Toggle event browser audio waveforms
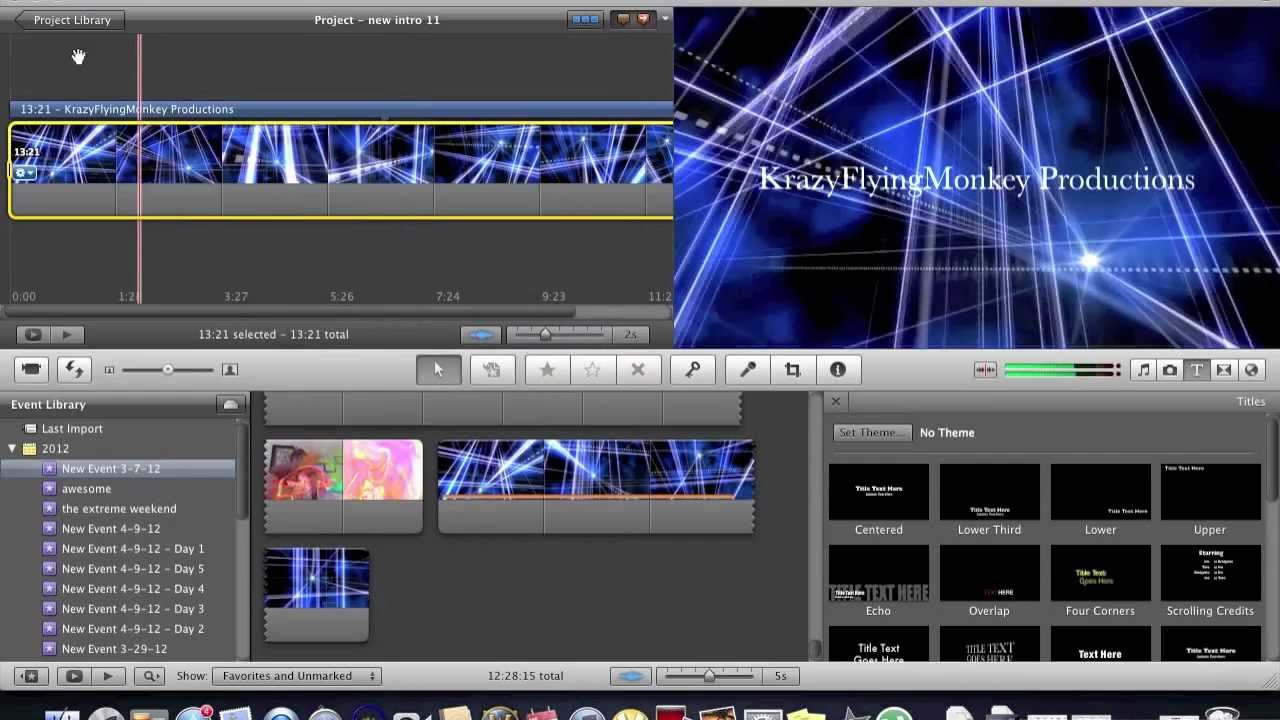The width and height of the screenshot is (1280, 720). pos(631,676)
